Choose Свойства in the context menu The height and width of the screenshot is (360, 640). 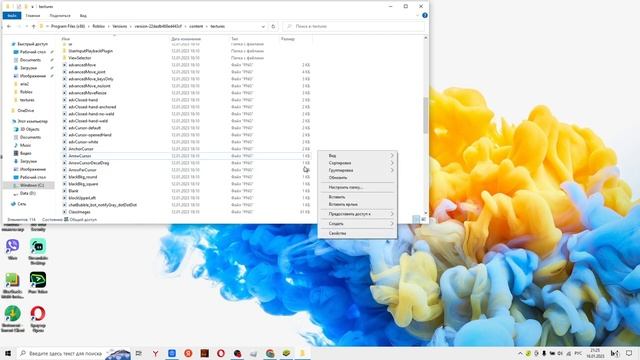tap(358, 233)
